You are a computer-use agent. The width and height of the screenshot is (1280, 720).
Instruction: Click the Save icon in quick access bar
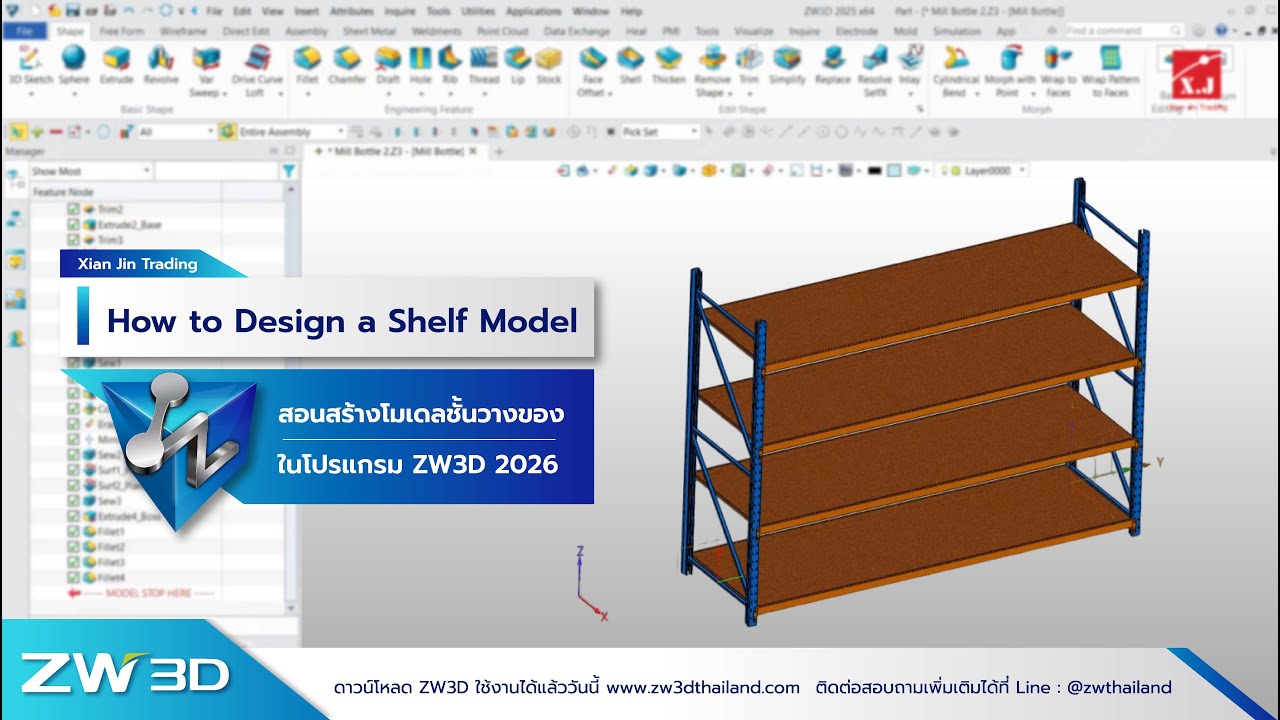coord(72,11)
